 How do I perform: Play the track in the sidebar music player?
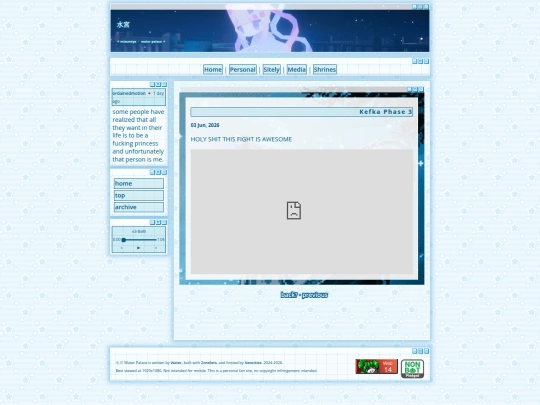(x=138, y=248)
